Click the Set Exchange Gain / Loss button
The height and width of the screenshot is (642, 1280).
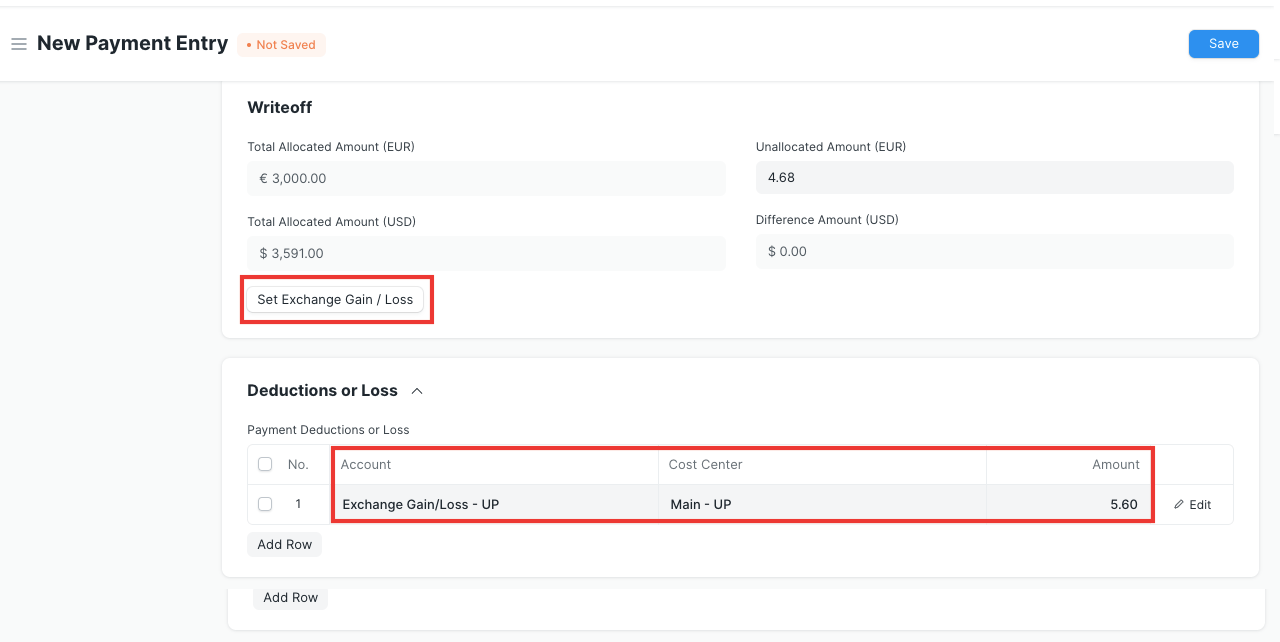[336, 299]
